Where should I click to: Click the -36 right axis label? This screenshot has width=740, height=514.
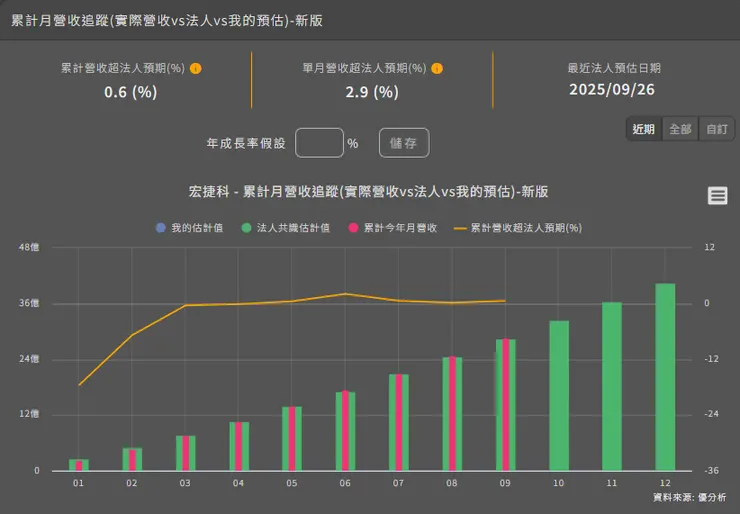tap(711, 471)
